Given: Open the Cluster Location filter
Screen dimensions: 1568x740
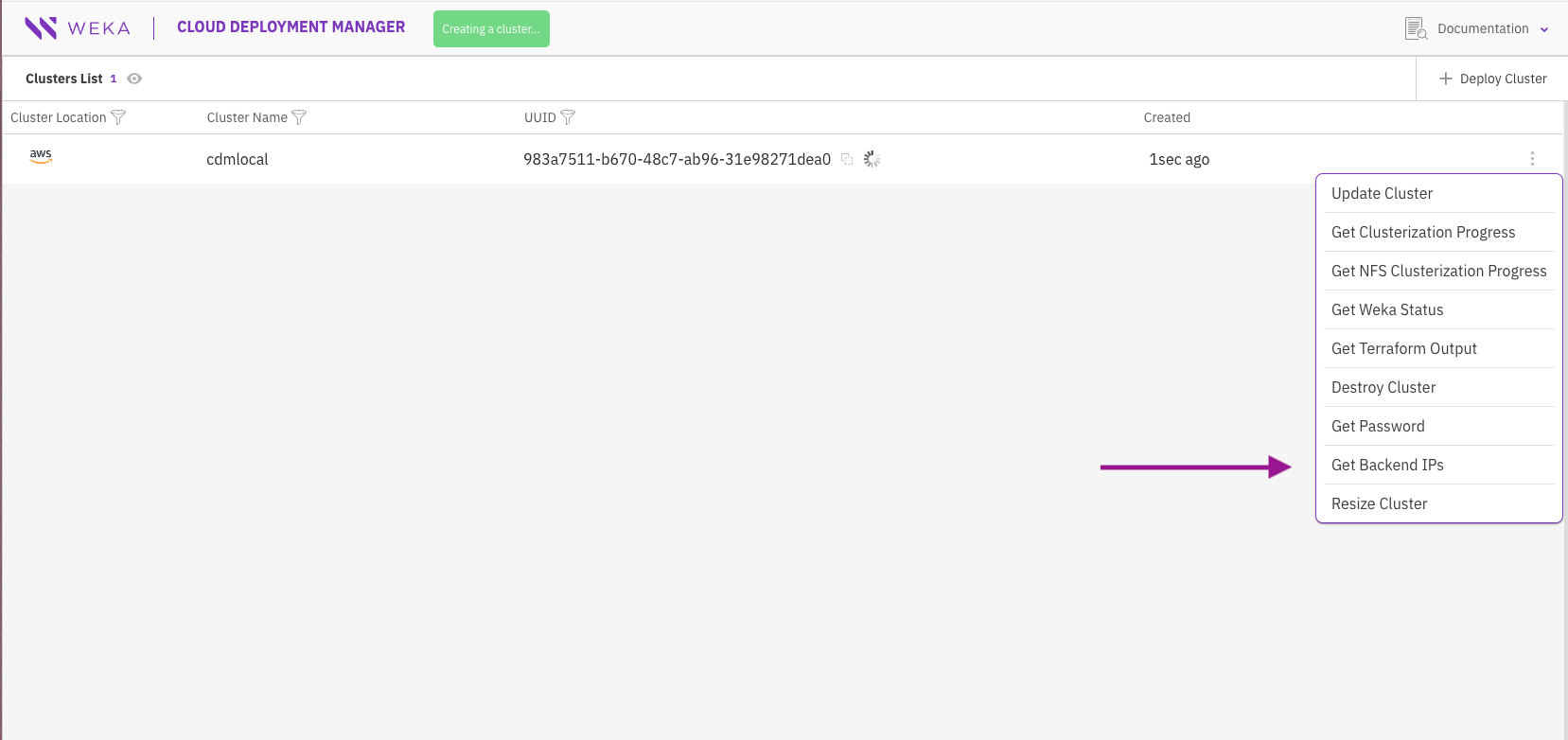Looking at the screenshot, I should [x=118, y=117].
